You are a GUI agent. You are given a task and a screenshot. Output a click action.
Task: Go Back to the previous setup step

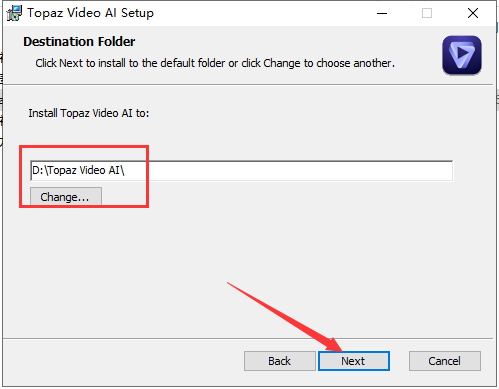pyautogui.click(x=279, y=361)
